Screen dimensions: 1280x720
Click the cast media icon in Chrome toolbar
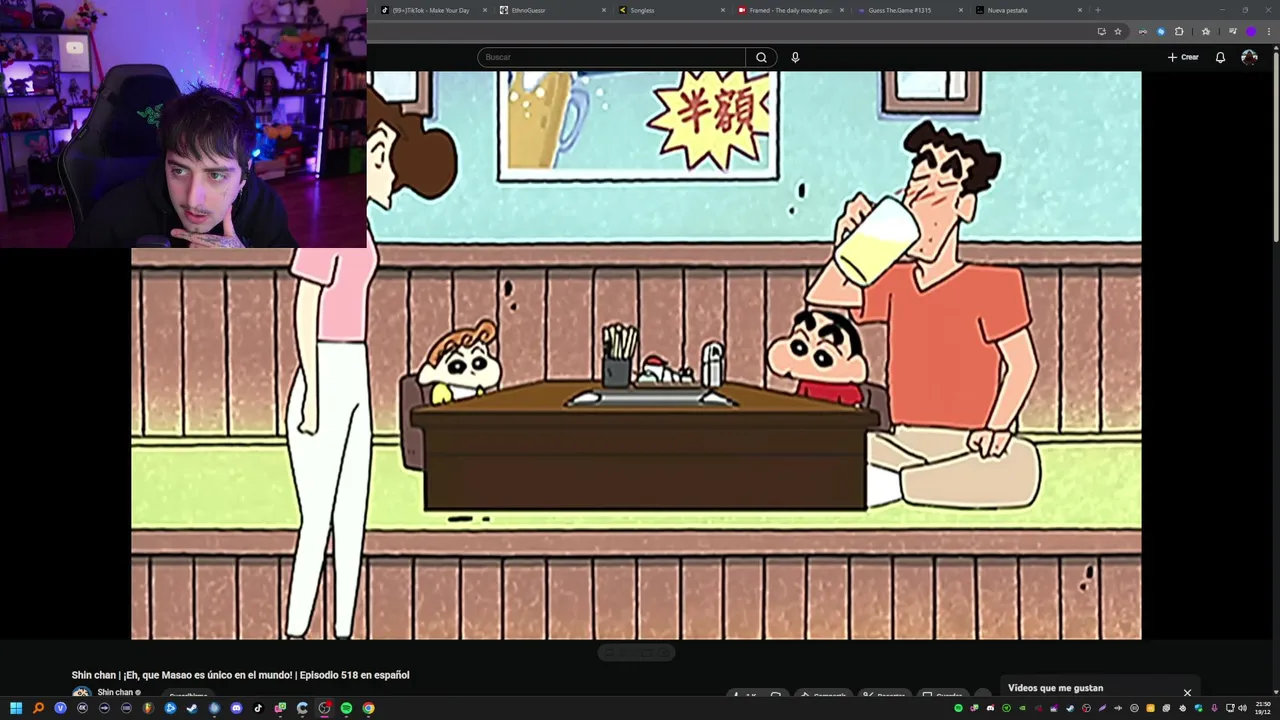1232,31
